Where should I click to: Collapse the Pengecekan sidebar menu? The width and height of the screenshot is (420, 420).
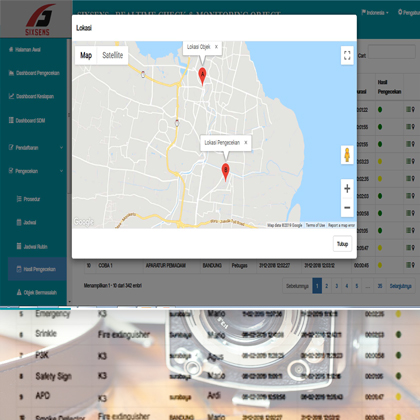(x=36, y=171)
